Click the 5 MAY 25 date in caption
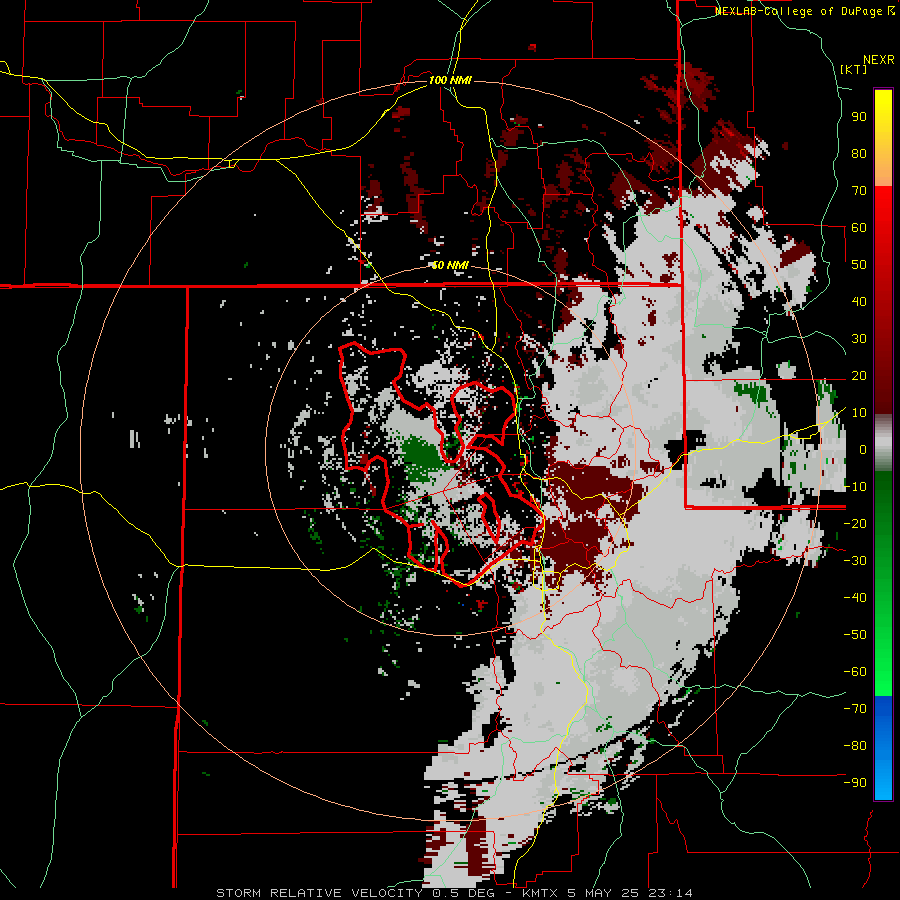900x900 pixels. click(603, 893)
